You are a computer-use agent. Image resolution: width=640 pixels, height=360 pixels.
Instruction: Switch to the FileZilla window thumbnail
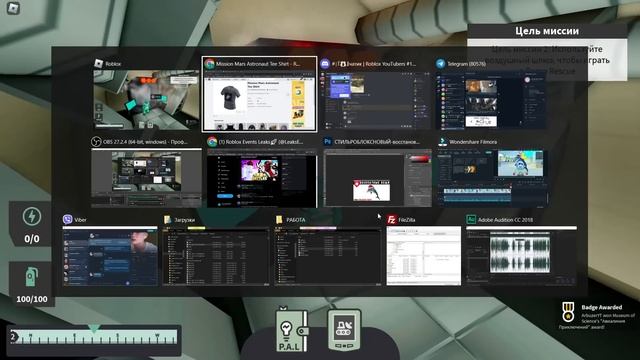pos(424,256)
